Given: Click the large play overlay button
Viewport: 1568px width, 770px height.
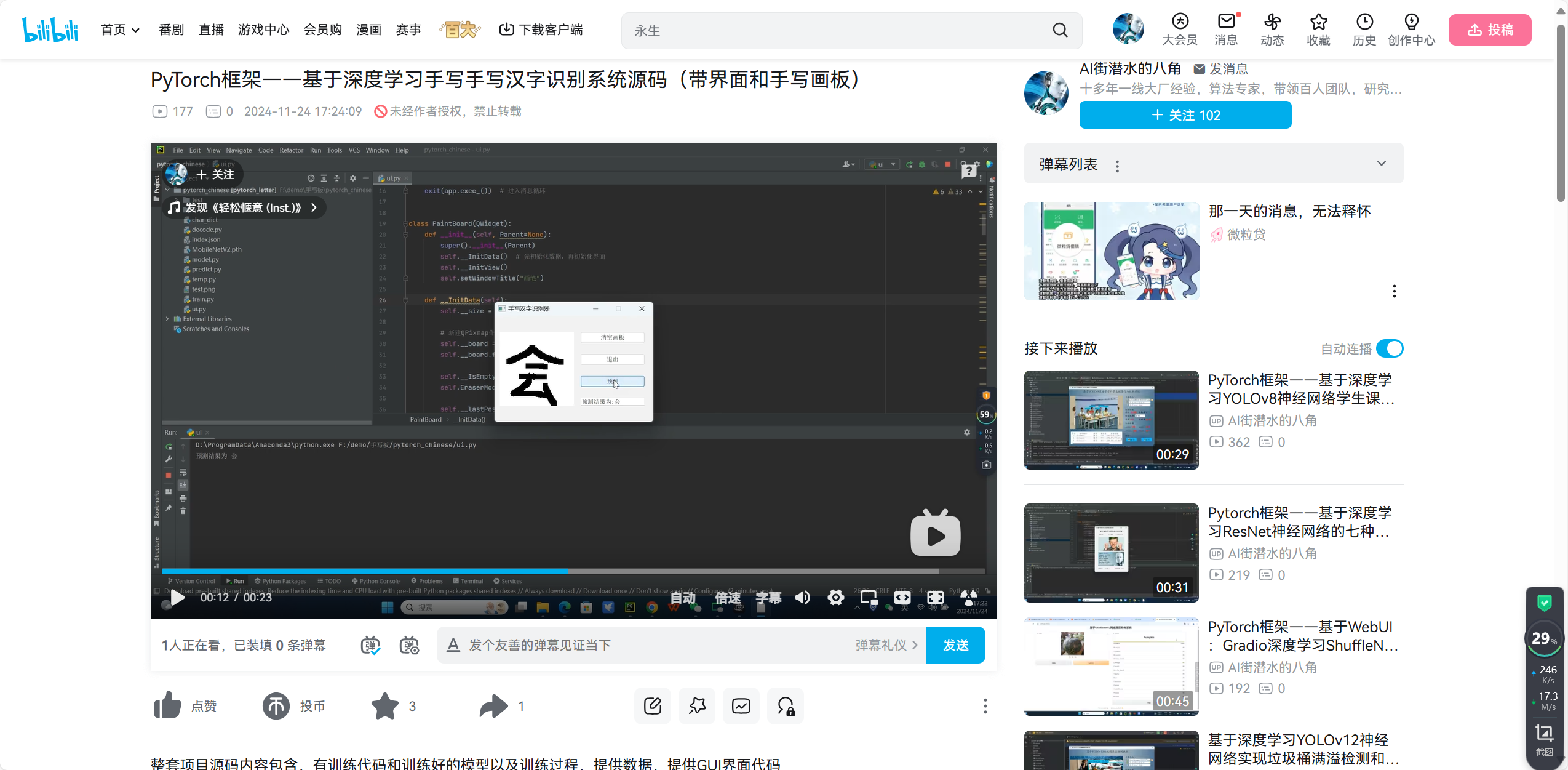Looking at the screenshot, I should (x=935, y=534).
